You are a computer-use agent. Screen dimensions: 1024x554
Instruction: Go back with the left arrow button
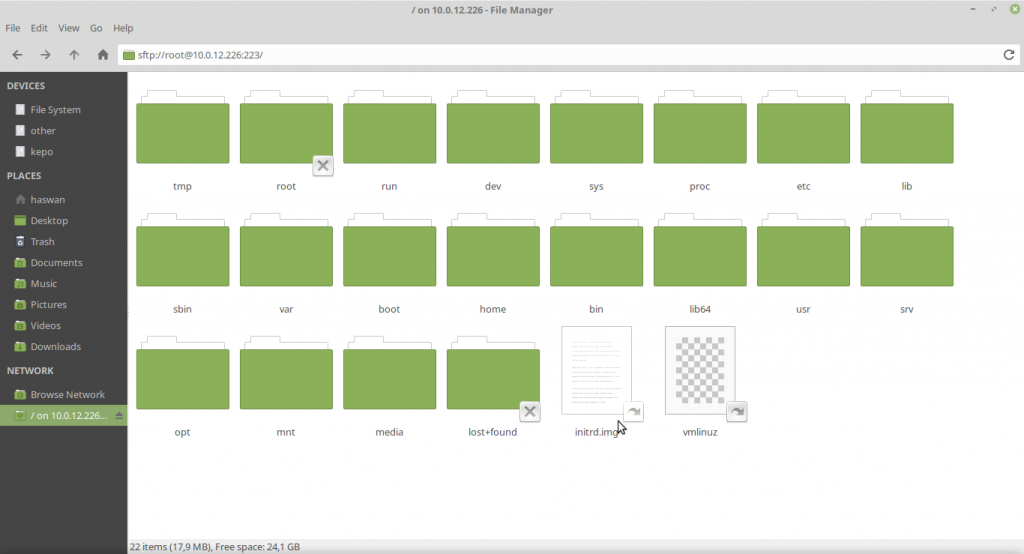coord(18,55)
